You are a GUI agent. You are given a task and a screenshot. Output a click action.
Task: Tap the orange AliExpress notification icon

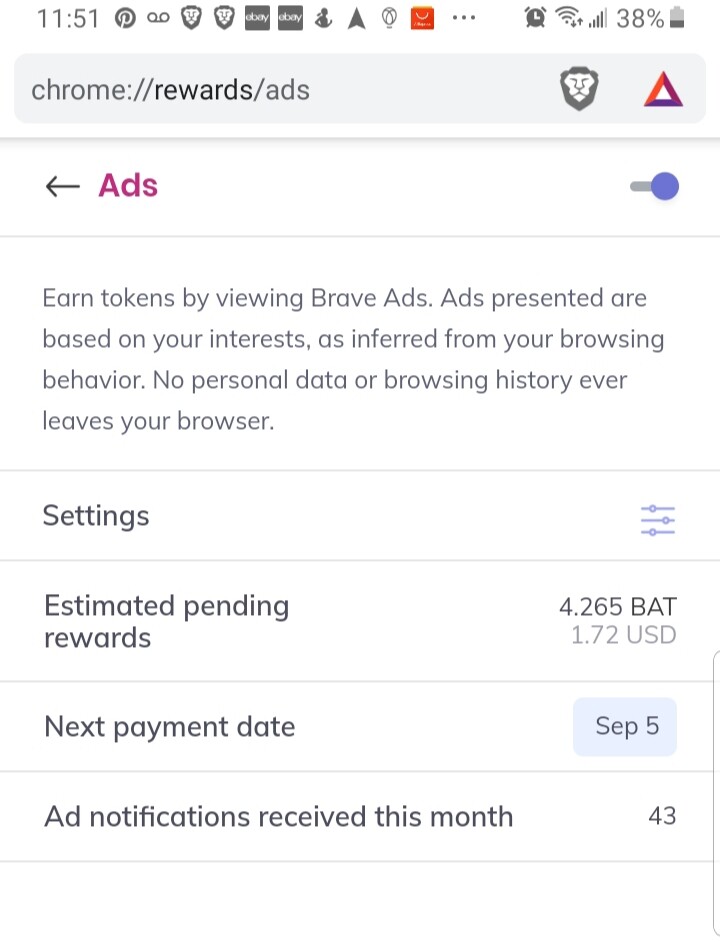coord(423,18)
